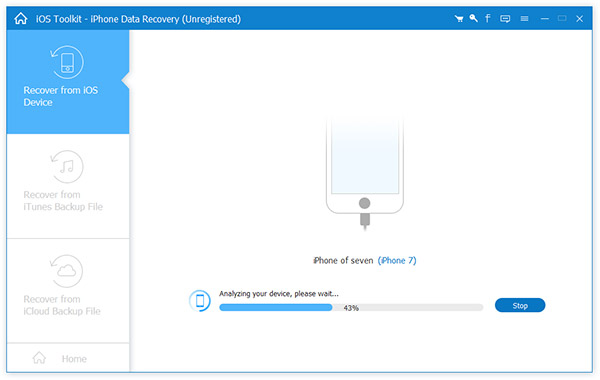Click 'Analyzing your device, please wait...' text
The width and height of the screenshot is (600, 380).
click(279, 294)
